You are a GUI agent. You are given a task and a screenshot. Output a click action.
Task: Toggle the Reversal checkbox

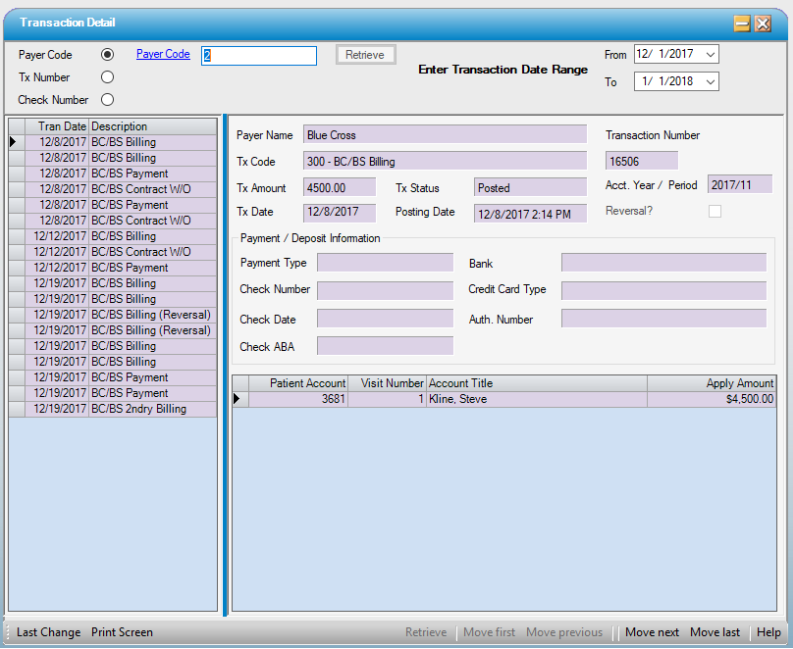pyautogui.click(x=715, y=211)
